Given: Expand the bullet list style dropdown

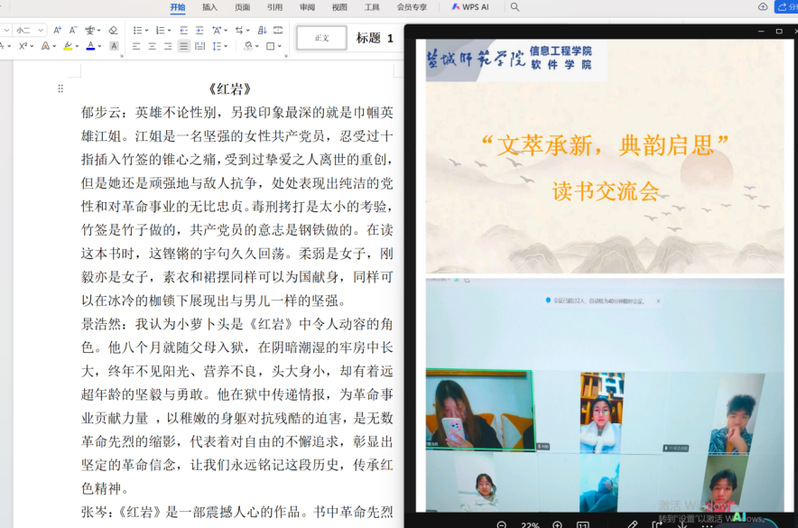Looking at the screenshot, I should (x=148, y=30).
